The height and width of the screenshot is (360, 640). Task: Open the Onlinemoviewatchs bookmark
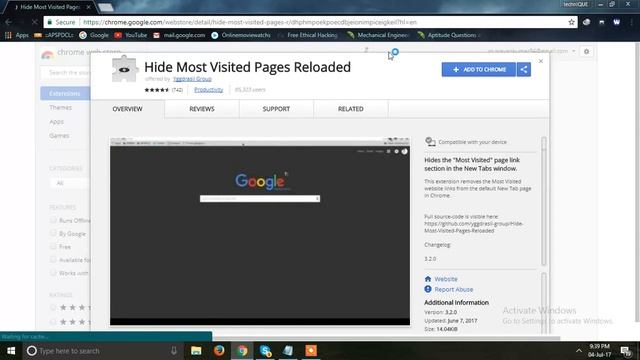[x=241, y=35]
